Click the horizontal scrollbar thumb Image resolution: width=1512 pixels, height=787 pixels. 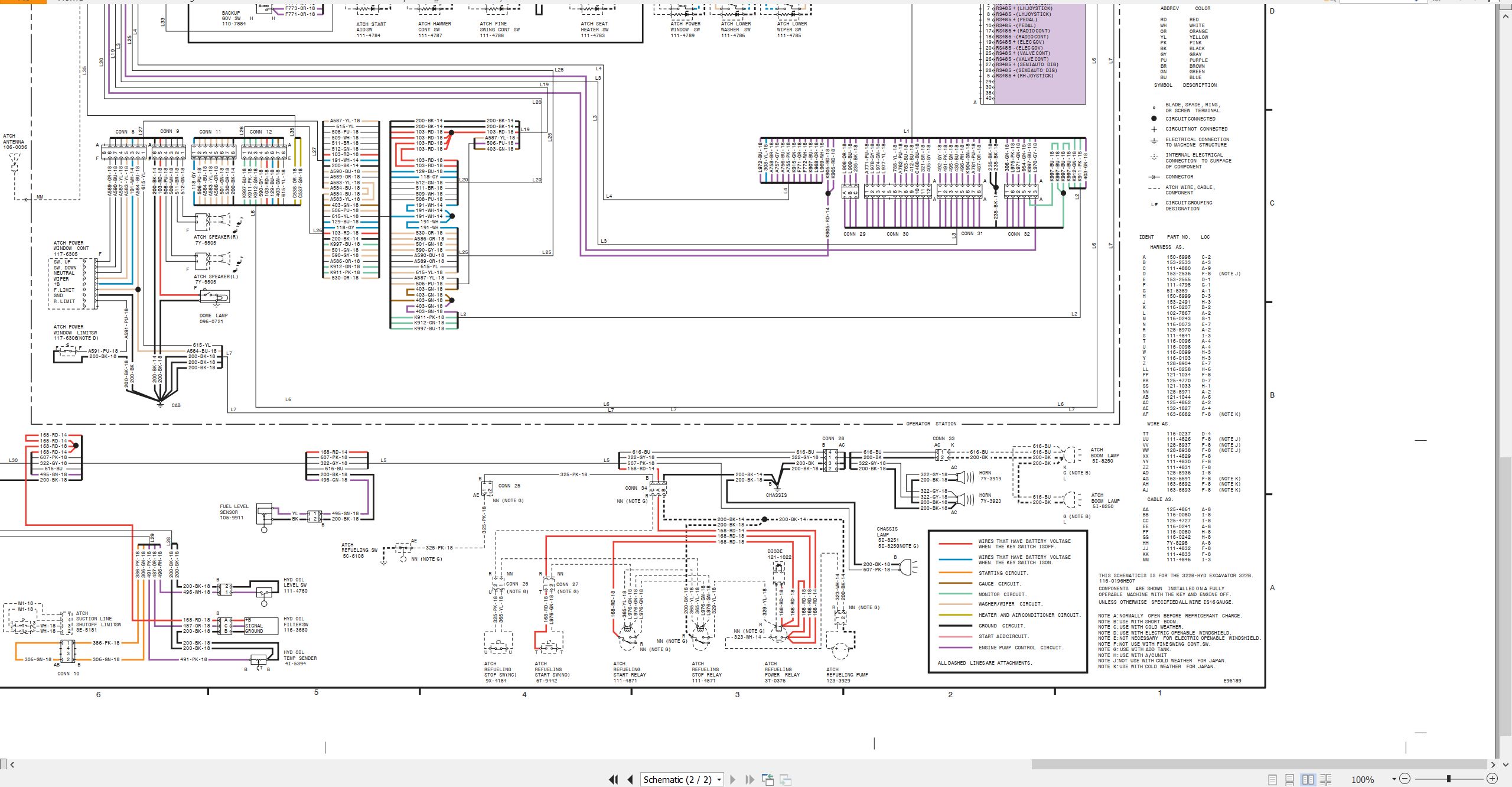(x=1259, y=765)
